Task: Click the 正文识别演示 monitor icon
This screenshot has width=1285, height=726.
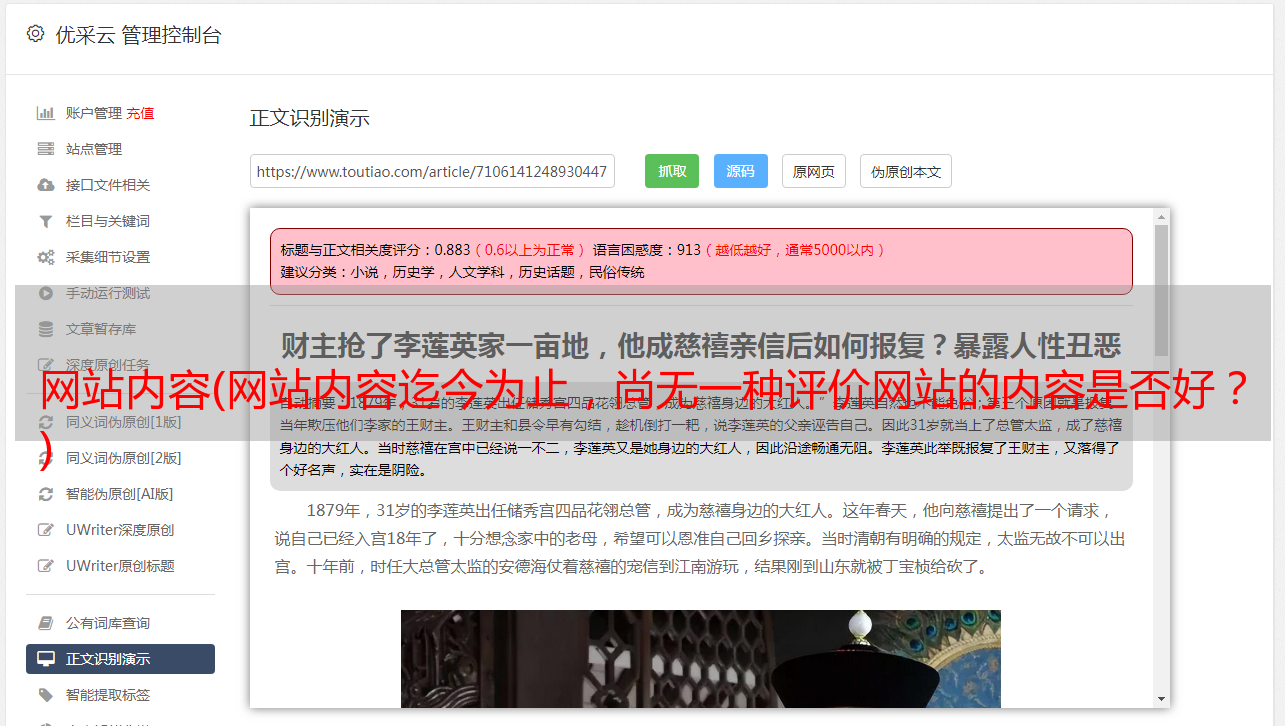Action: pyautogui.click(x=45, y=659)
